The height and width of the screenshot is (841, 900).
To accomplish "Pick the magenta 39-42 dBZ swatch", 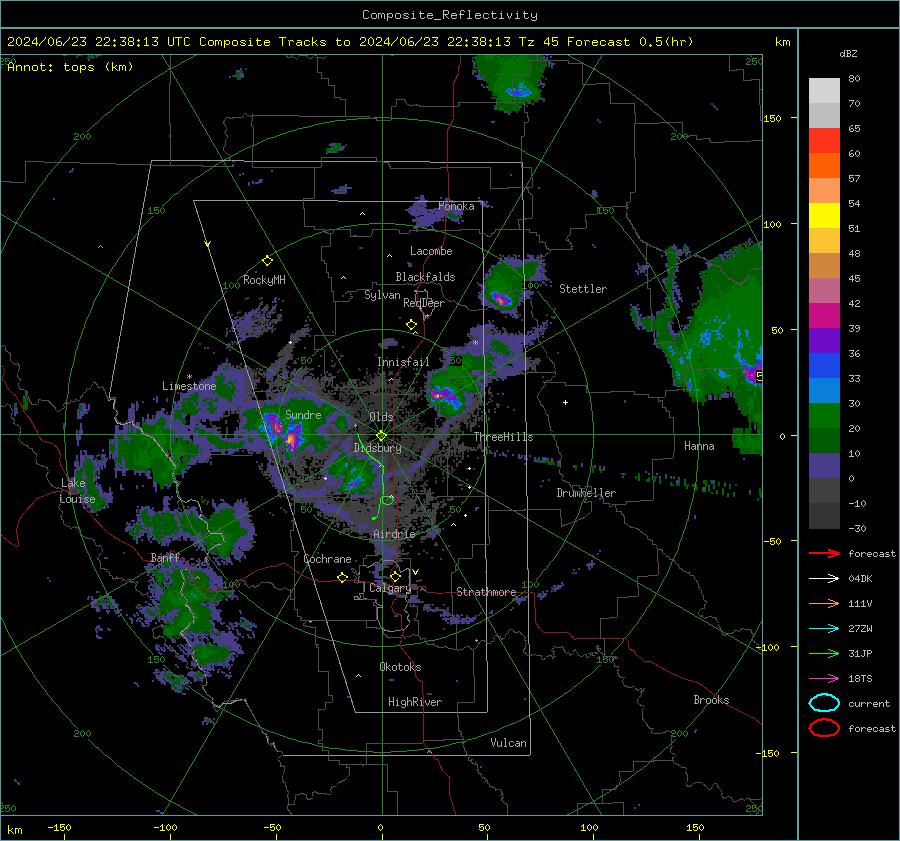I will [x=824, y=316].
